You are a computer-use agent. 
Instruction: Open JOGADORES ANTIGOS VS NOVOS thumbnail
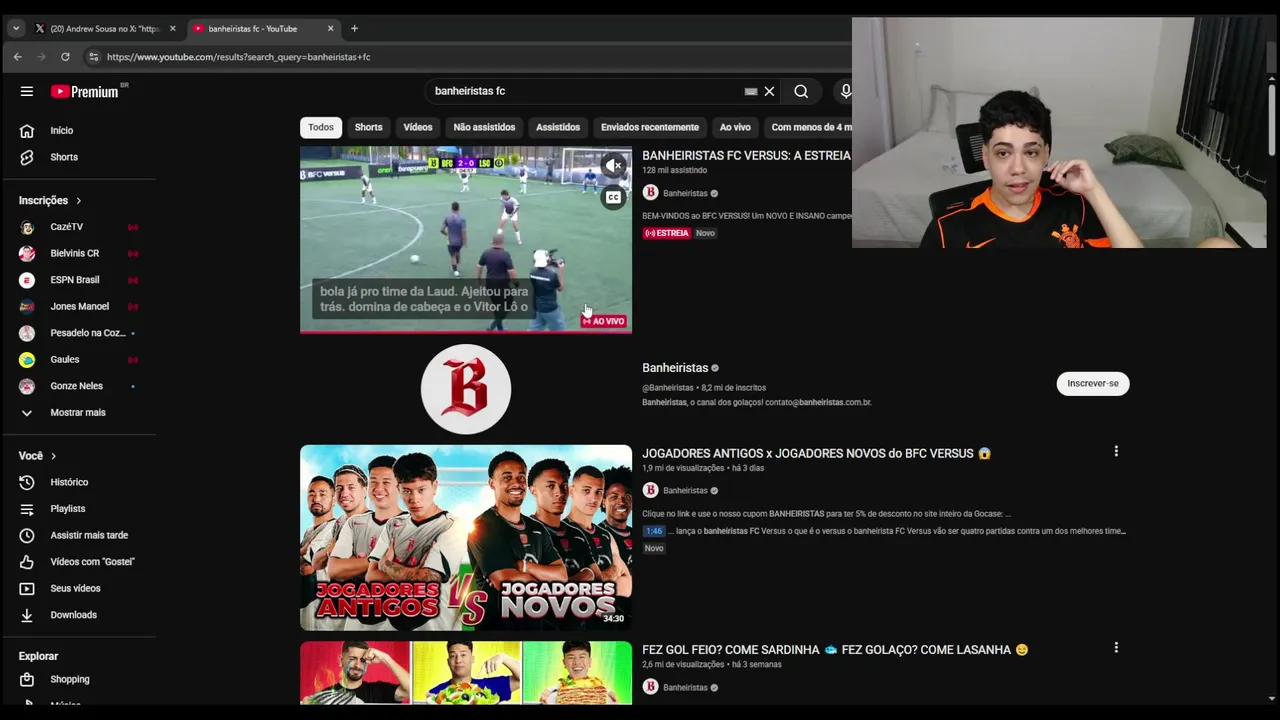pos(466,538)
